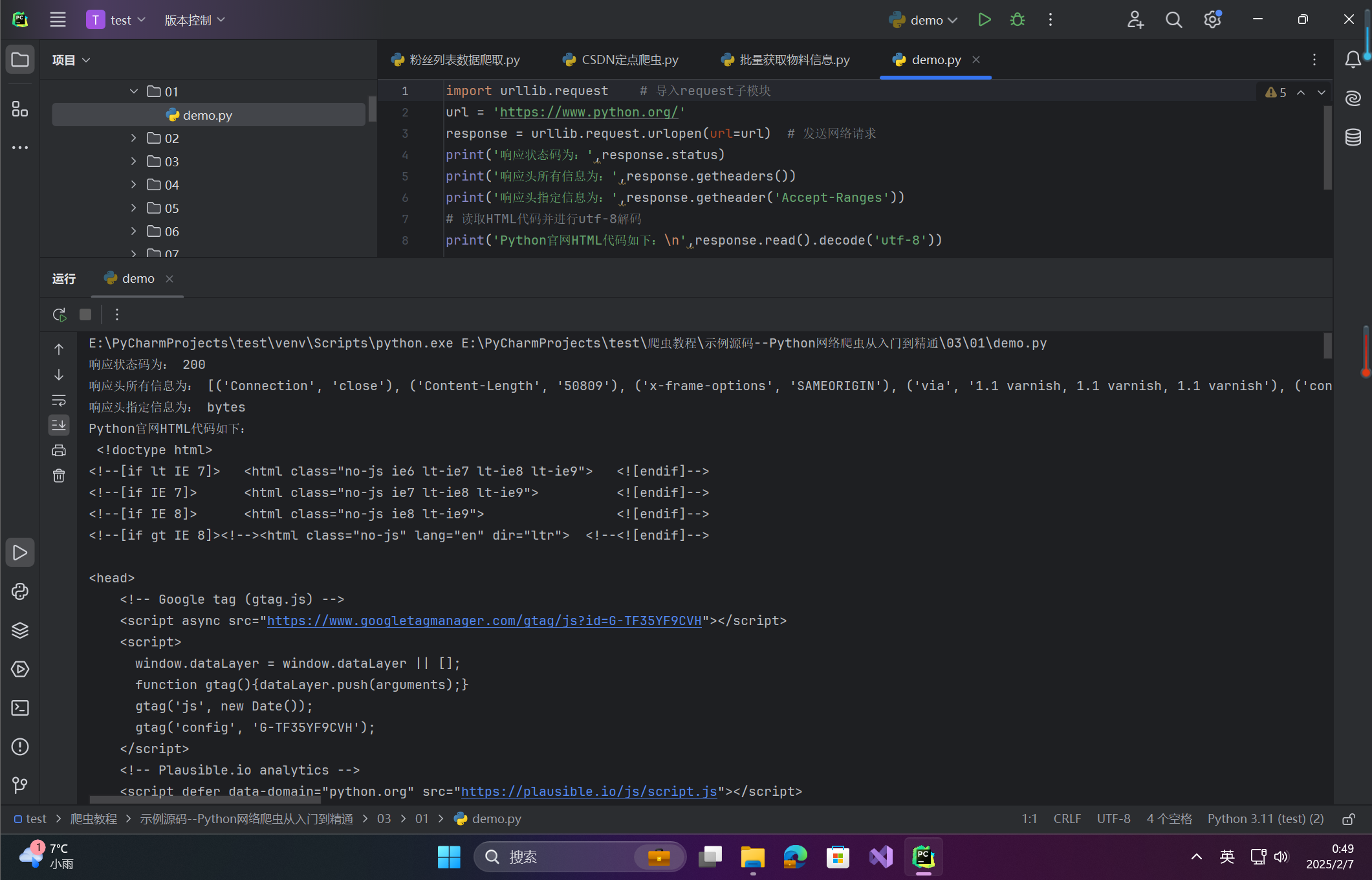The width and height of the screenshot is (1372, 880).
Task: Click the Rerun demo icon
Action: [x=60, y=314]
